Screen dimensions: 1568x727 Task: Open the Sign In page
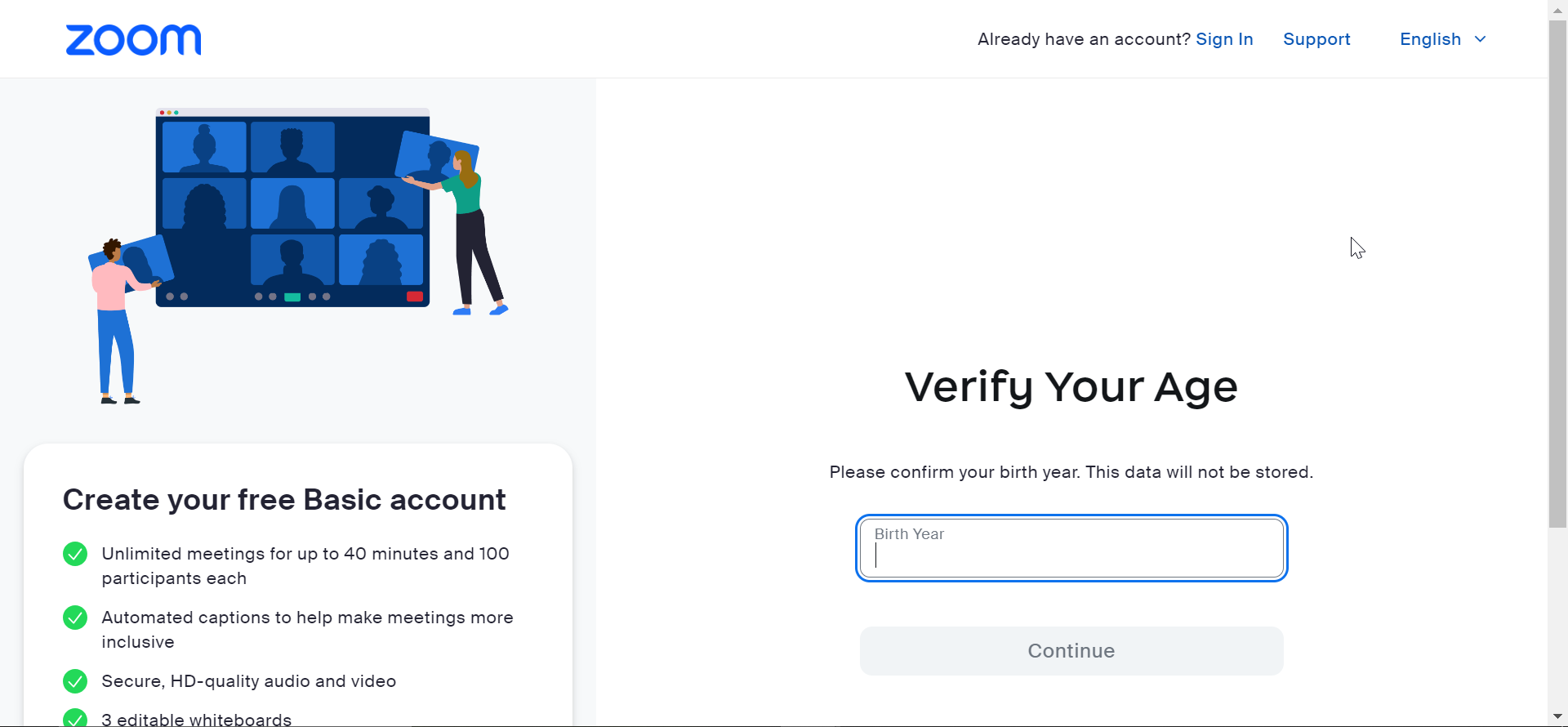click(1224, 39)
